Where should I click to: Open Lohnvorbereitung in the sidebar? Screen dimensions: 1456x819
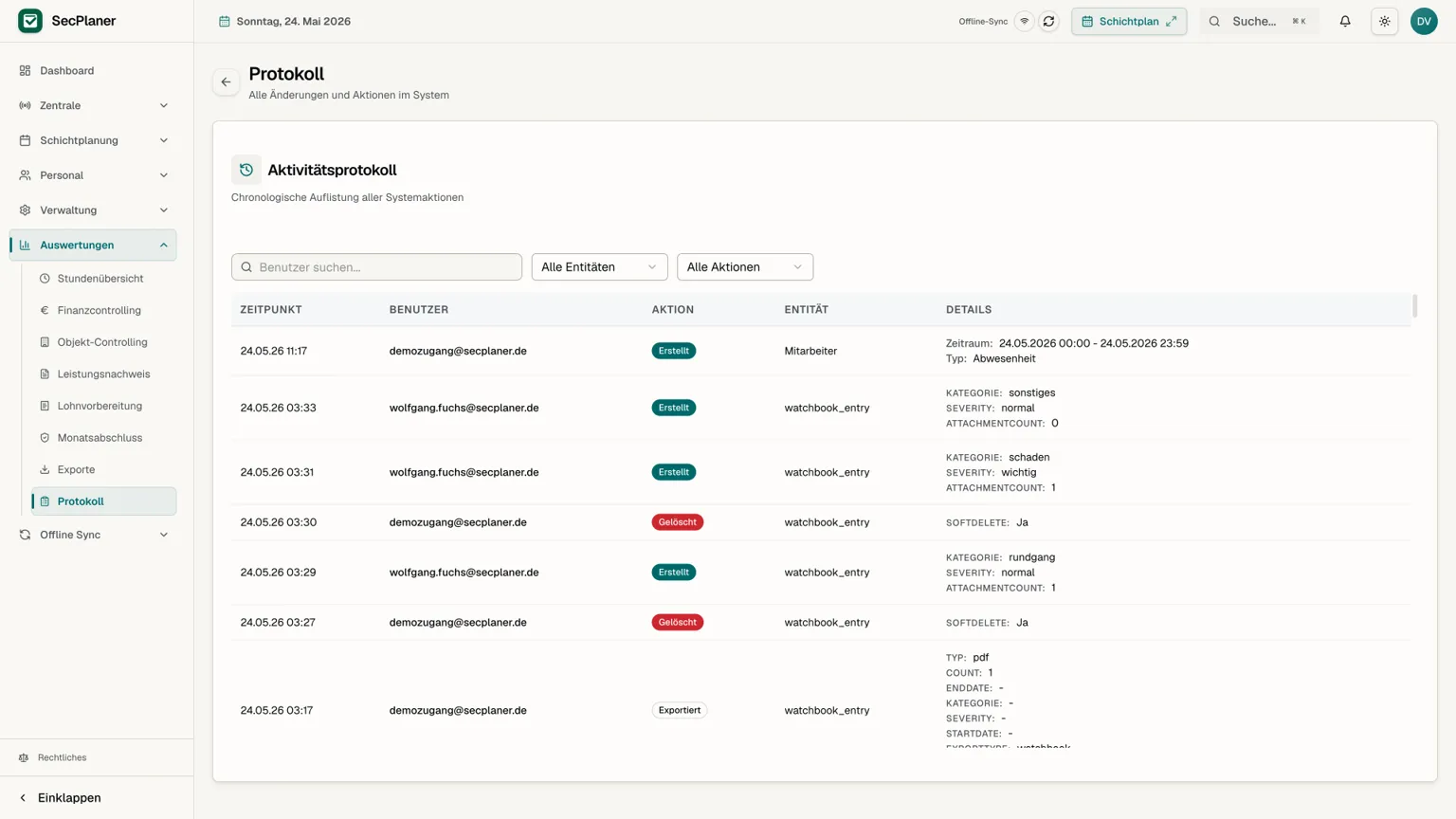(x=104, y=406)
